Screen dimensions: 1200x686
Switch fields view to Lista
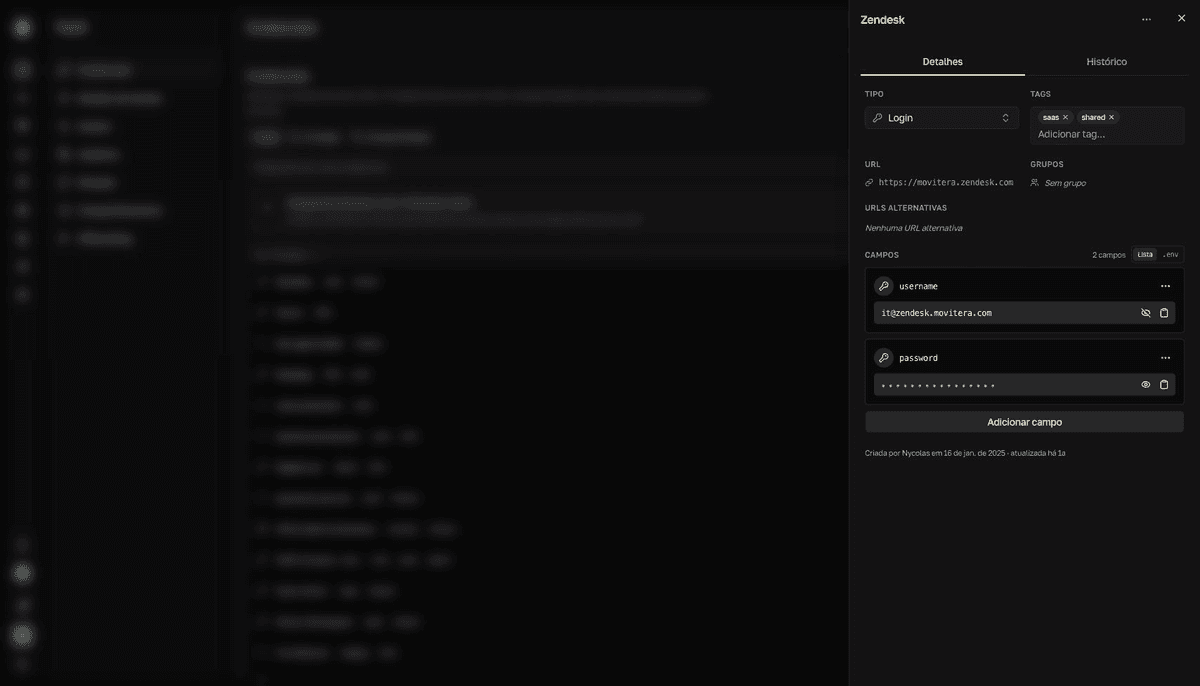[x=1144, y=255]
